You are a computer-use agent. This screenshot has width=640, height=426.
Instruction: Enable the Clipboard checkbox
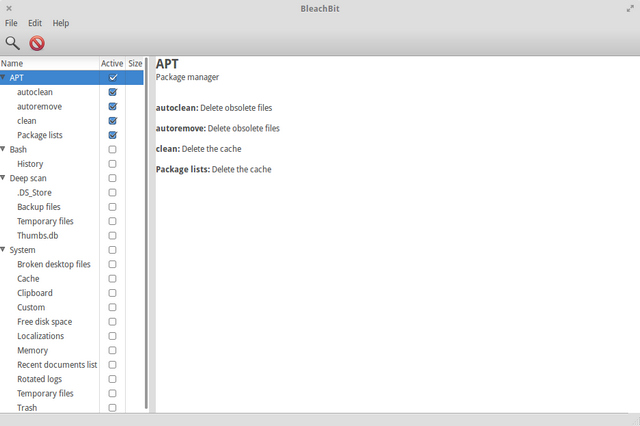(112, 293)
